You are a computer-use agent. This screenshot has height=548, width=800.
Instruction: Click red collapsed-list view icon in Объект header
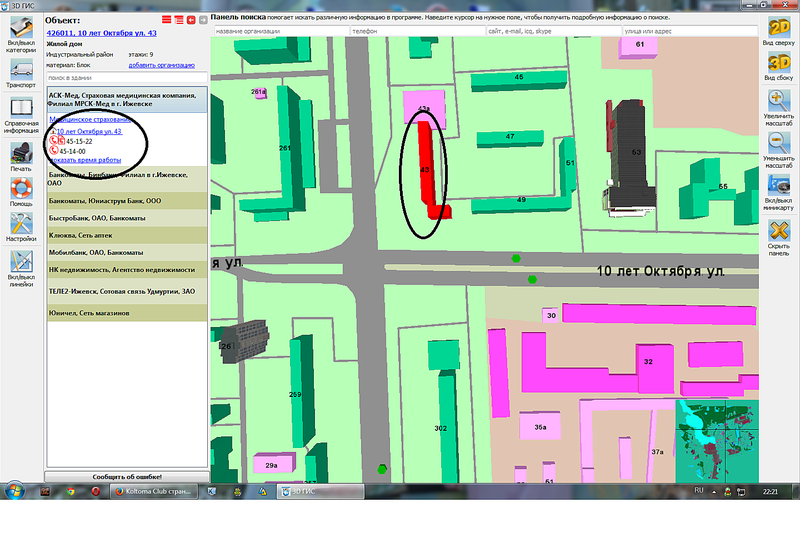166,20
